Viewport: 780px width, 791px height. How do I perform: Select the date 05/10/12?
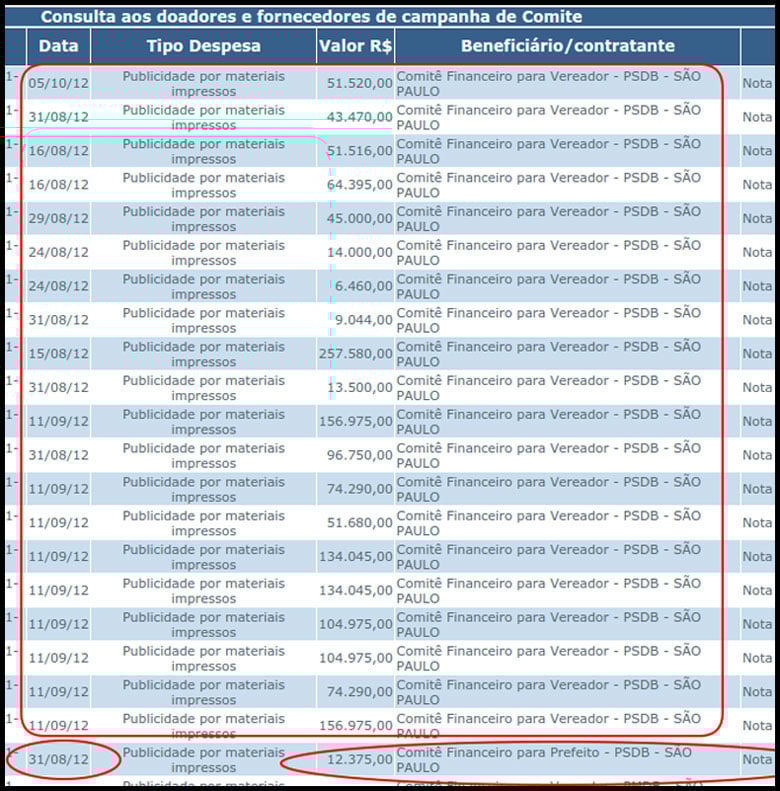coord(59,83)
